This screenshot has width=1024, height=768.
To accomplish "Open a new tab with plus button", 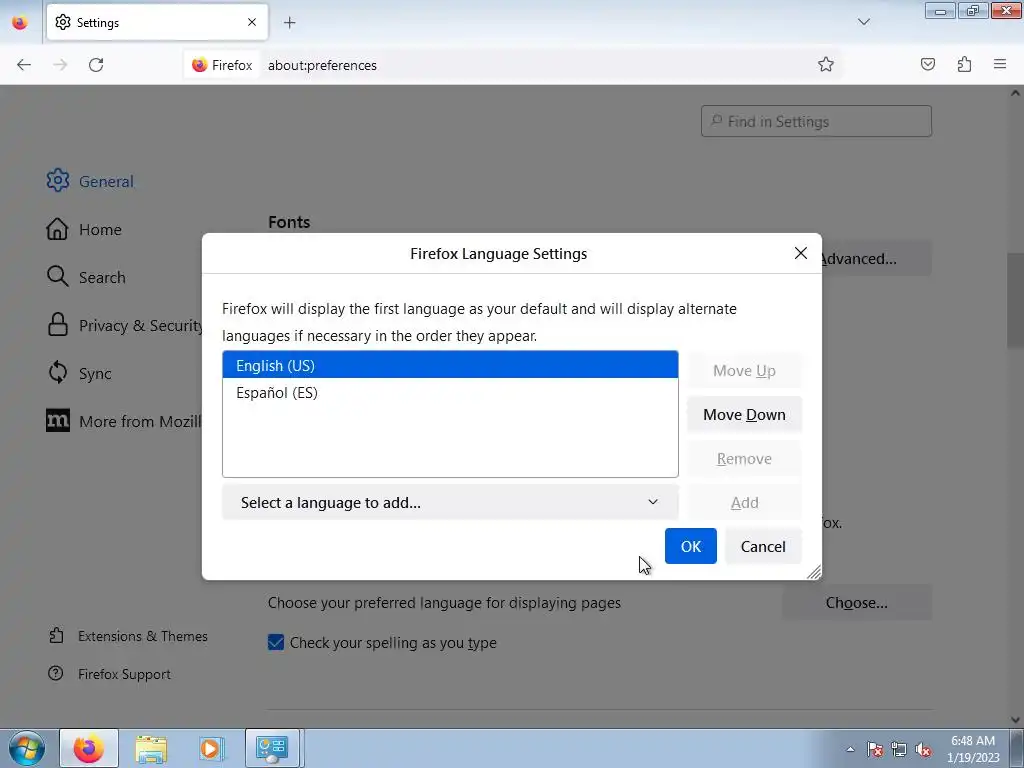I will pyautogui.click(x=289, y=23).
